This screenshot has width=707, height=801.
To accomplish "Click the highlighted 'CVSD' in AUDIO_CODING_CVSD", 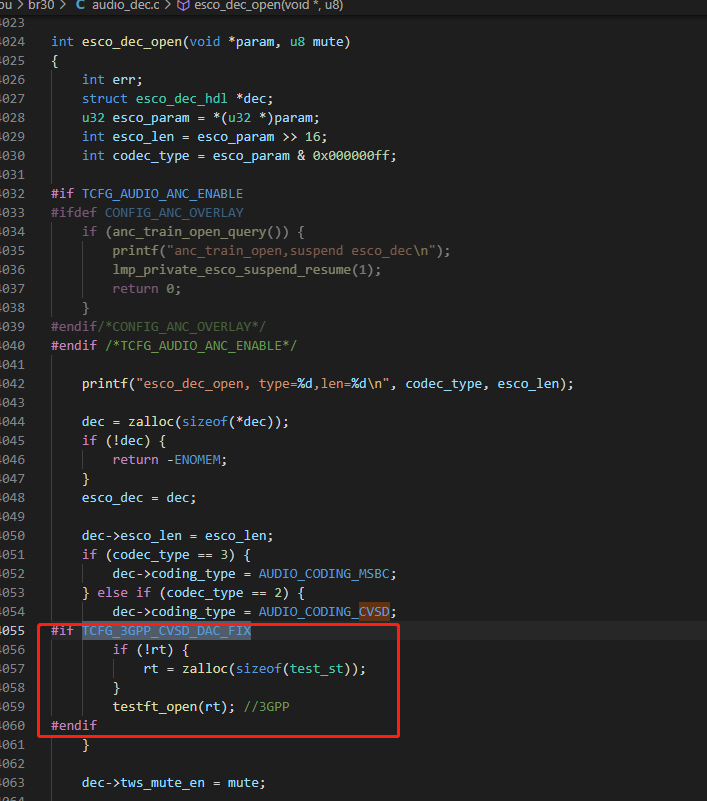I will coord(374,612).
